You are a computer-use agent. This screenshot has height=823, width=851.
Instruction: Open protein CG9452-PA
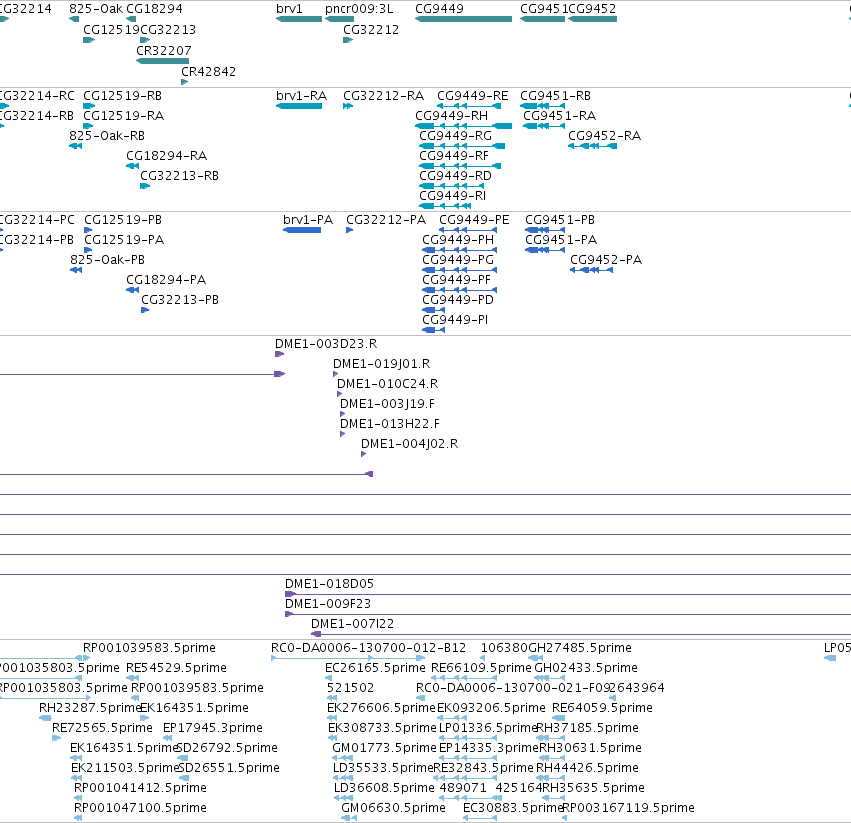pyautogui.click(x=592, y=270)
